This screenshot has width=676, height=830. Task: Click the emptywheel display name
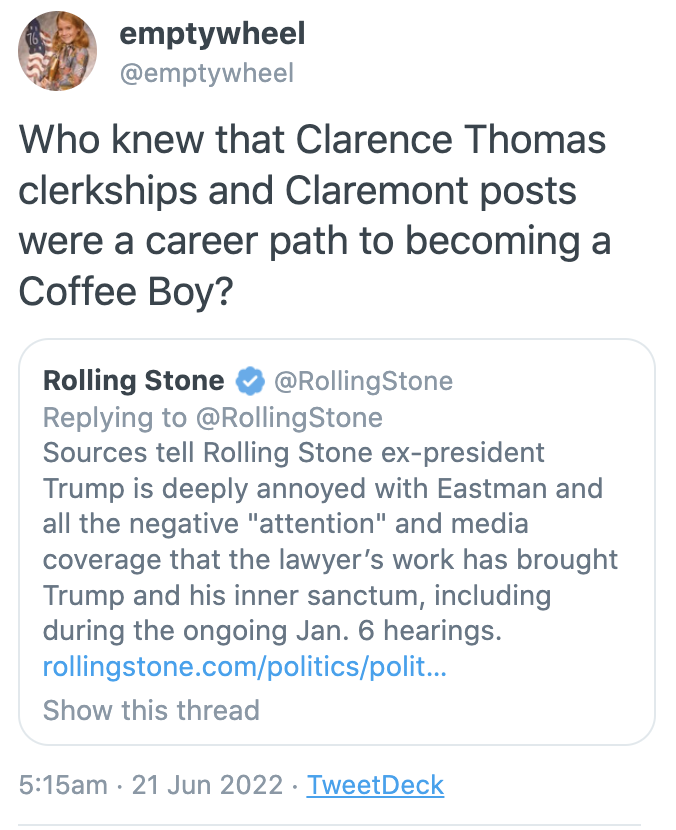(x=212, y=34)
